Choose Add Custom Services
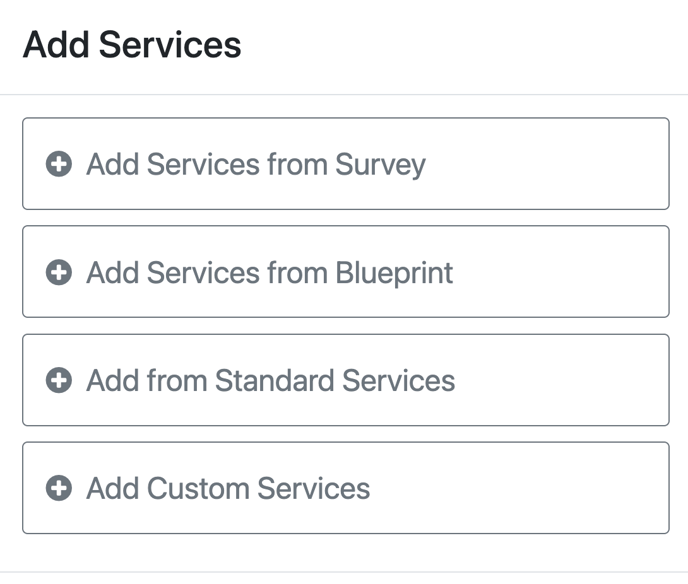Screen dimensions: 688x584 tap(346, 488)
